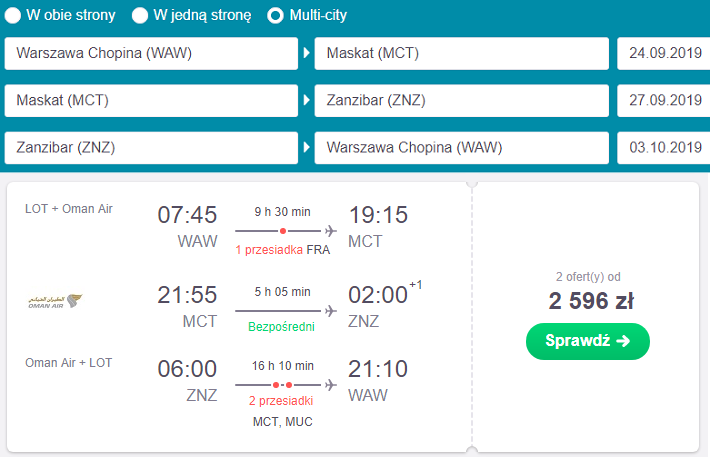710x457 pixels.
Task: Click the airplane icon on WAW–MCT flight
Action: click(331, 230)
